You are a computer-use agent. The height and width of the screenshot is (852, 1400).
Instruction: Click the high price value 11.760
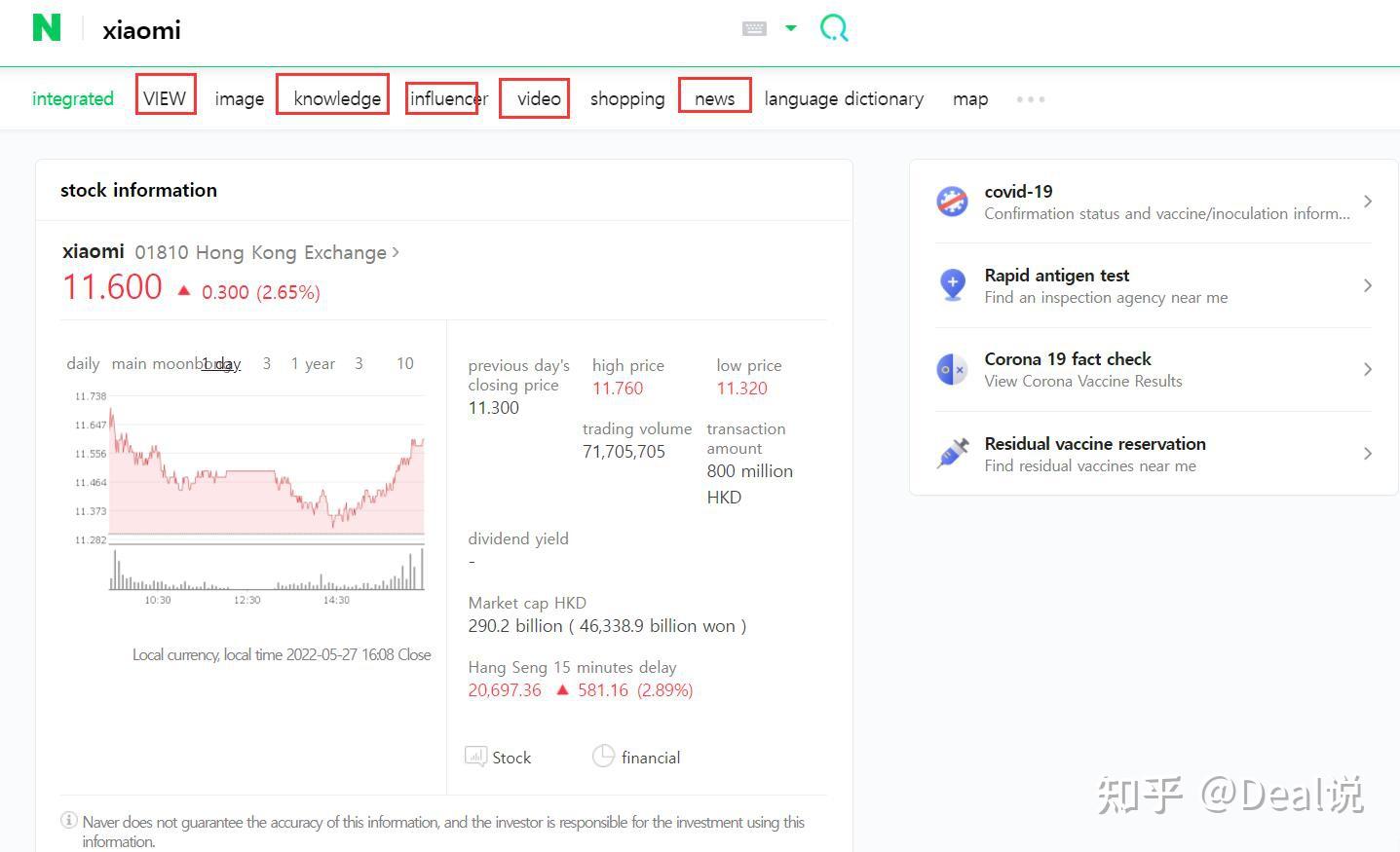pyautogui.click(x=618, y=389)
